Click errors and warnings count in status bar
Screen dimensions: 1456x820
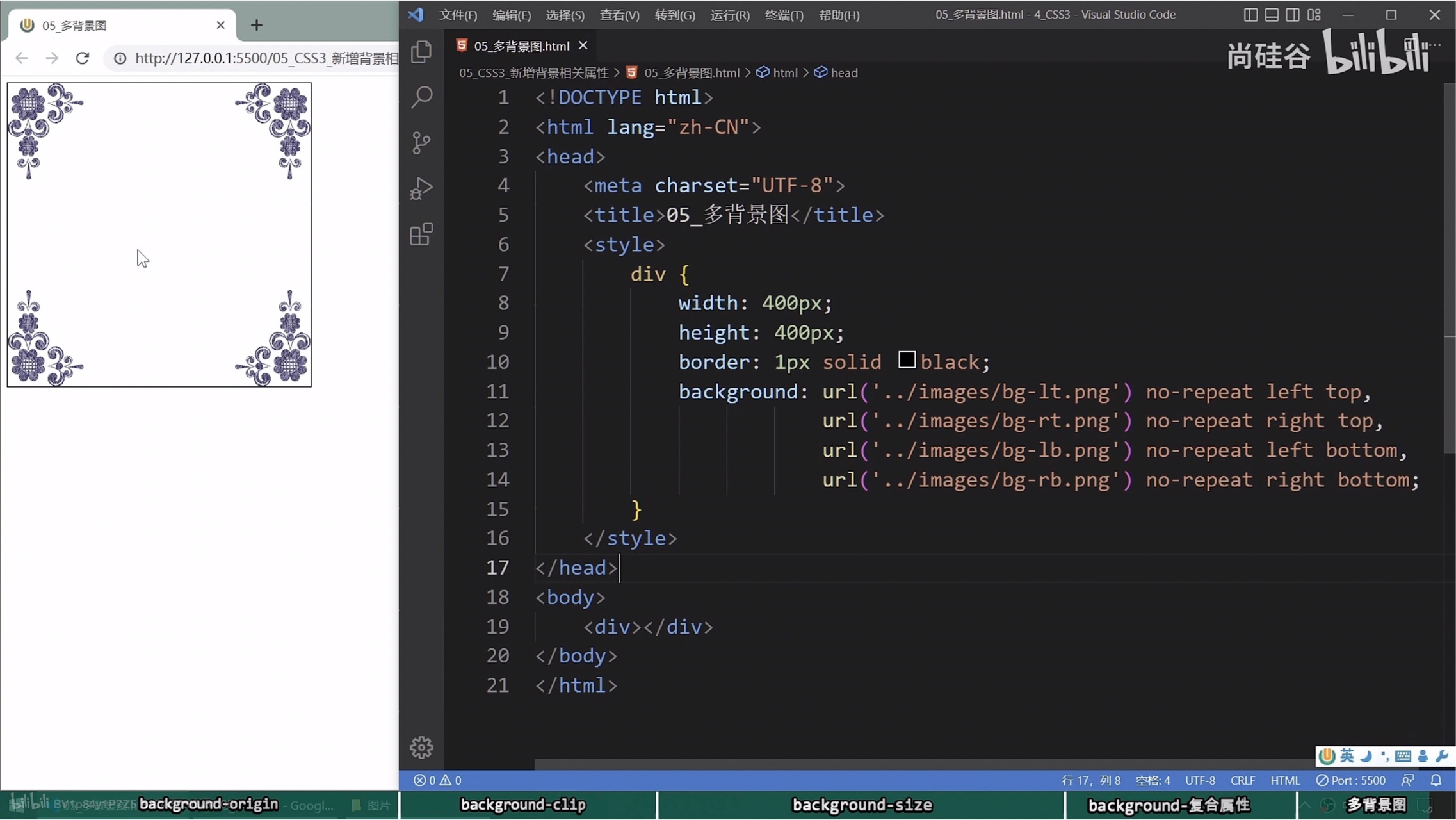pos(437,780)
